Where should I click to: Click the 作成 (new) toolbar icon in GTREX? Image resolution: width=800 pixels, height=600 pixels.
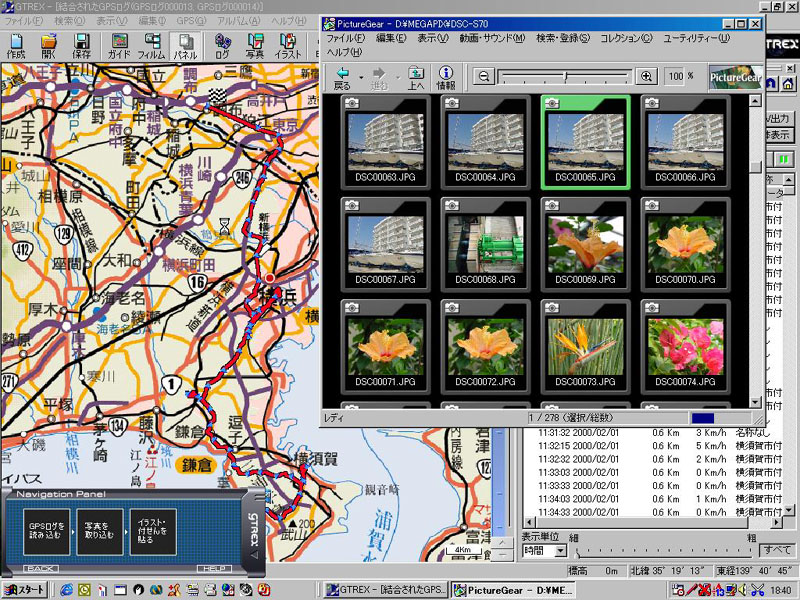(16, 46)
